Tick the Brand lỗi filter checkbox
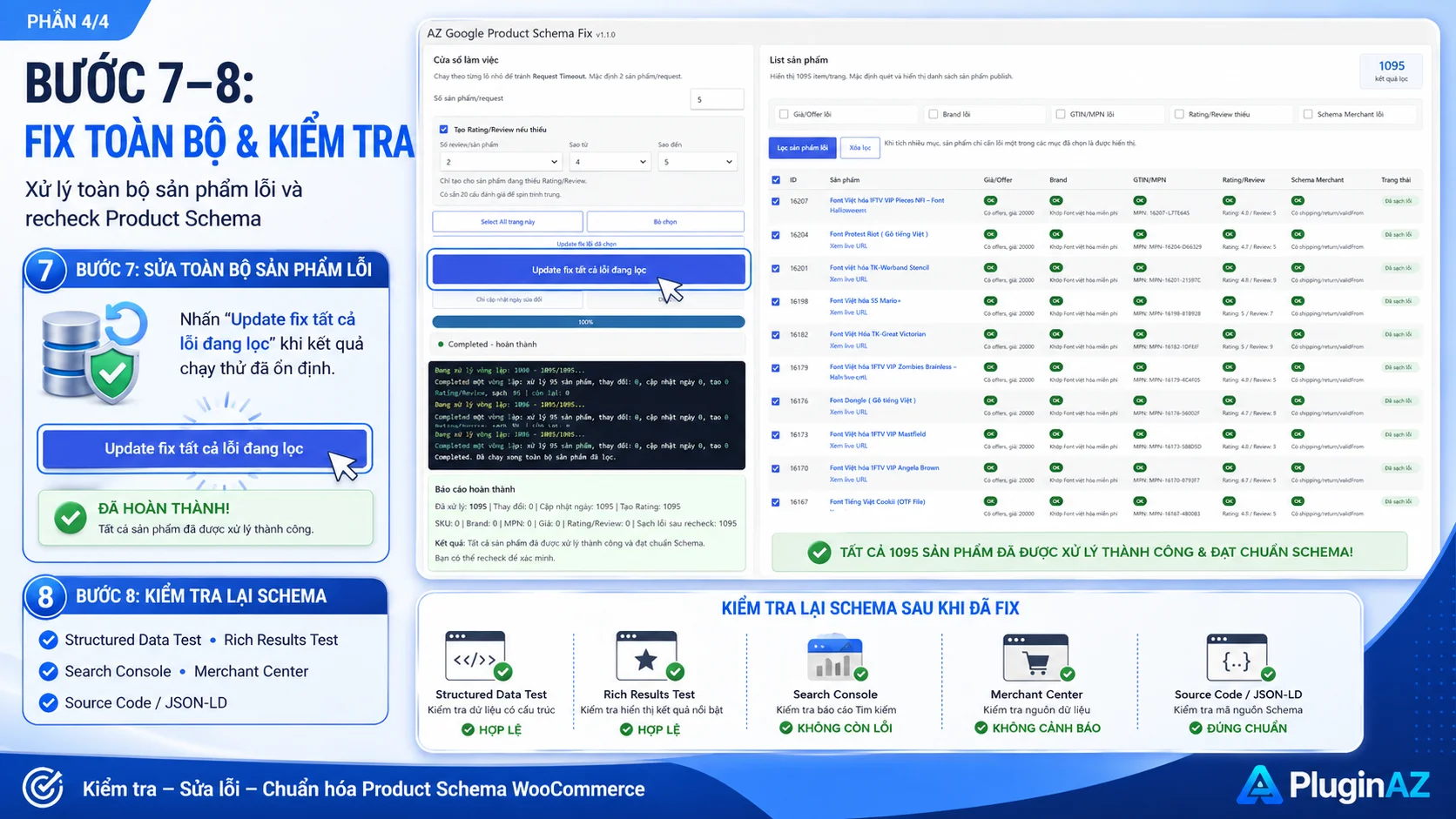 click(934, 114)
